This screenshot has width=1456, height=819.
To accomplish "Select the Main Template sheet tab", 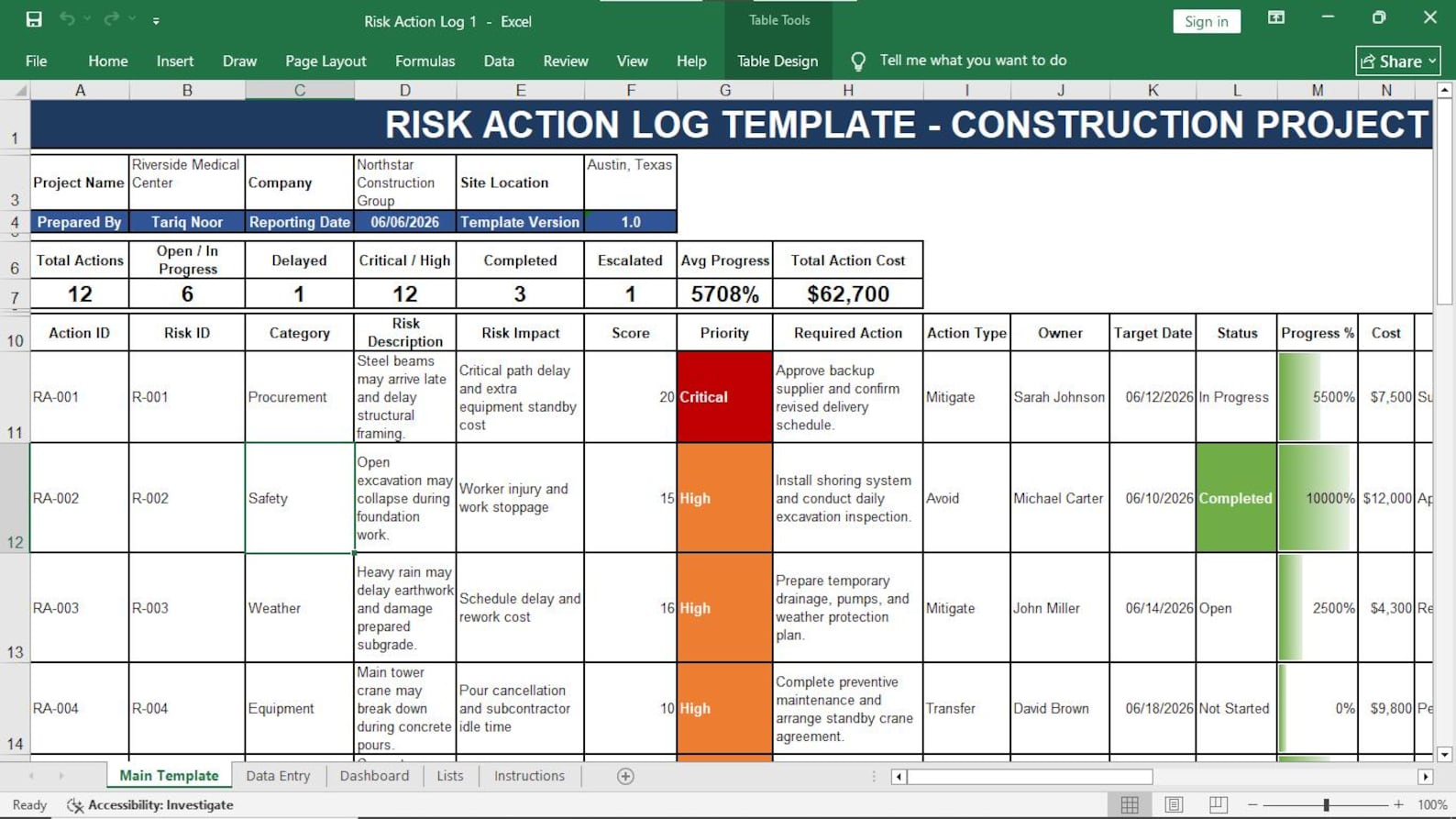I will (x=169, y=776).
